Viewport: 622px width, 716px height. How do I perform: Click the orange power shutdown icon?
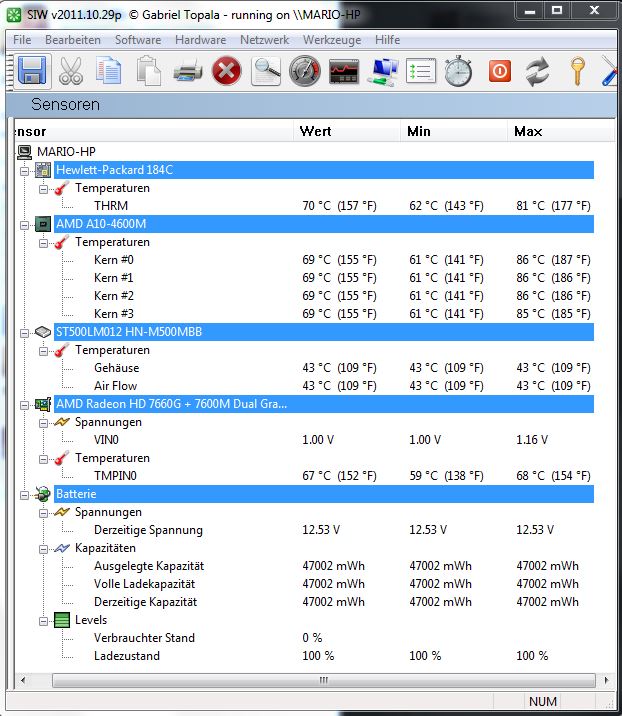coord(500,71)
